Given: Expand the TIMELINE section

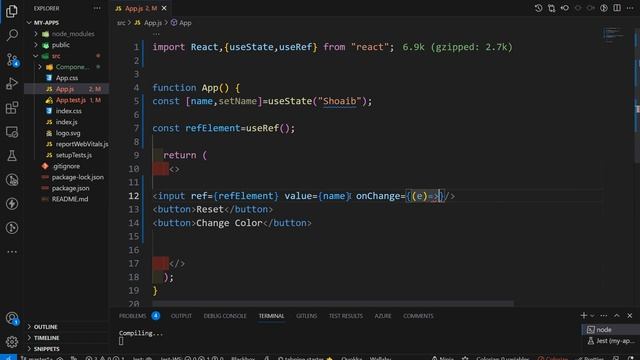Looking at the screenshot, I should pos(67,338).
